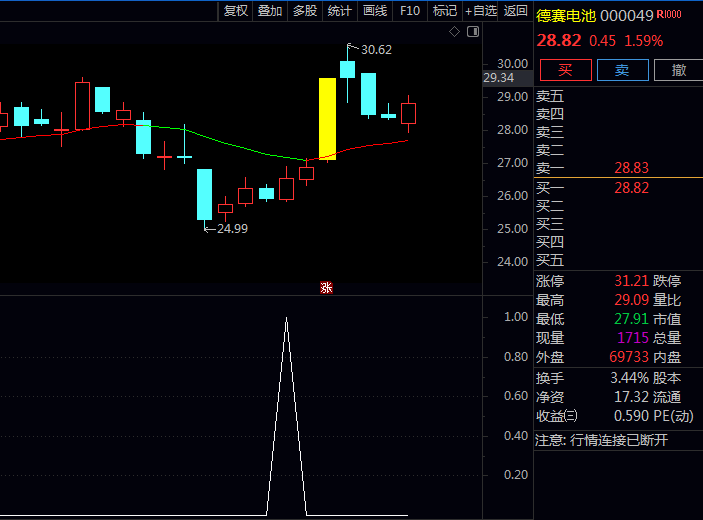Screen dimensions: 703x520
Task: Select the 买四 row
Action: [618, 242]
